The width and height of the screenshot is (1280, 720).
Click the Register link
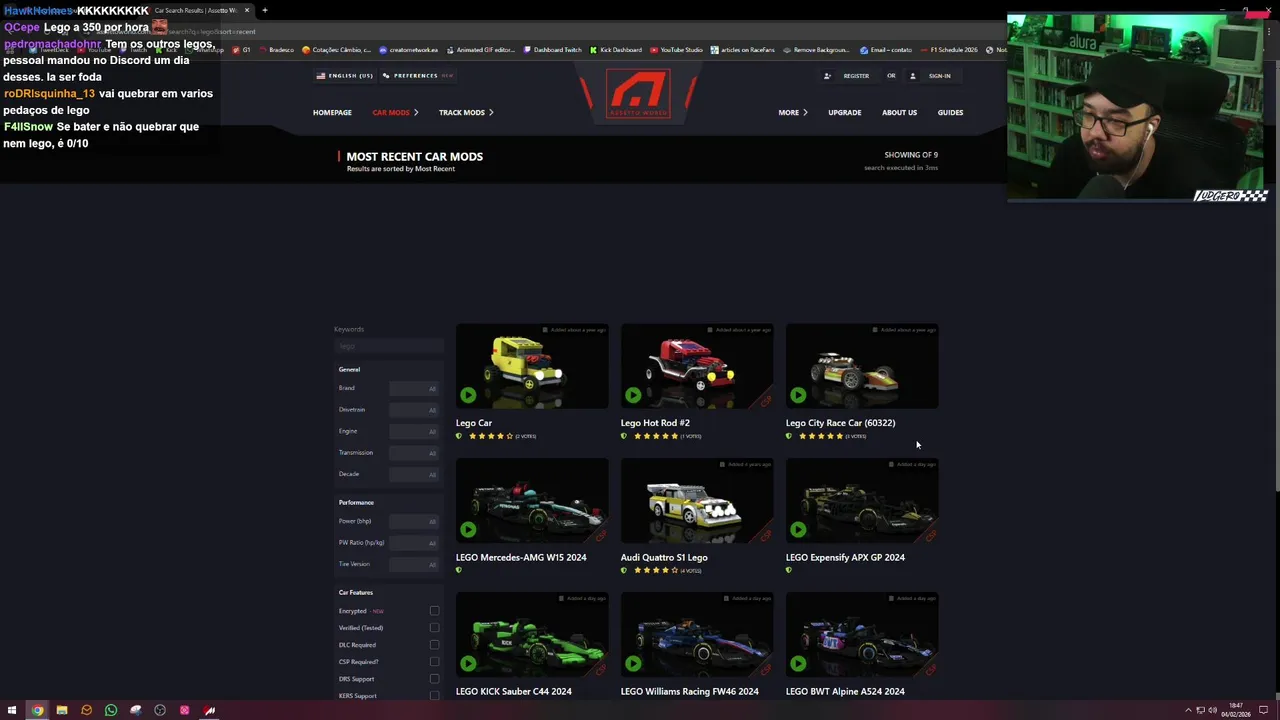856,76
